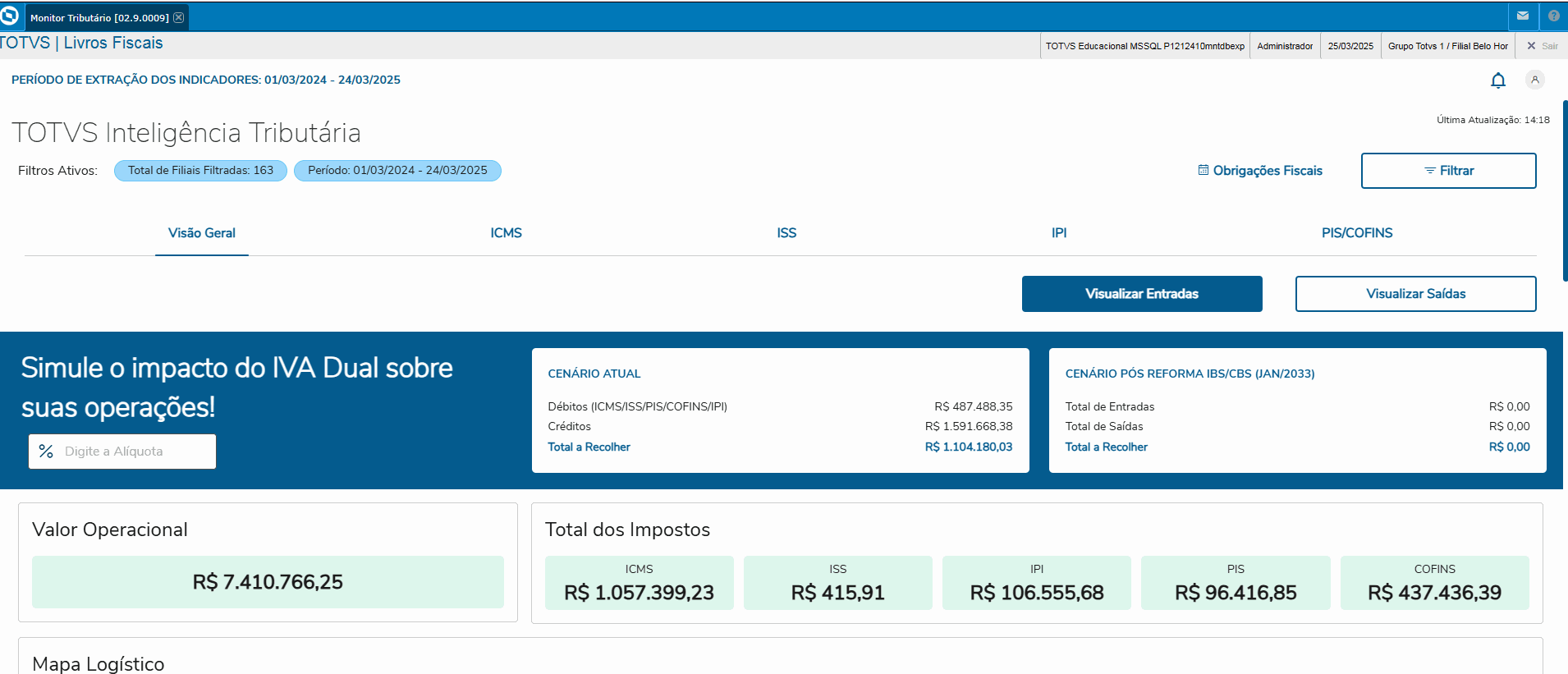Open the Obrigações Fiscais link
This screenshot has height=674, width=1568.
coord(1260,171)
